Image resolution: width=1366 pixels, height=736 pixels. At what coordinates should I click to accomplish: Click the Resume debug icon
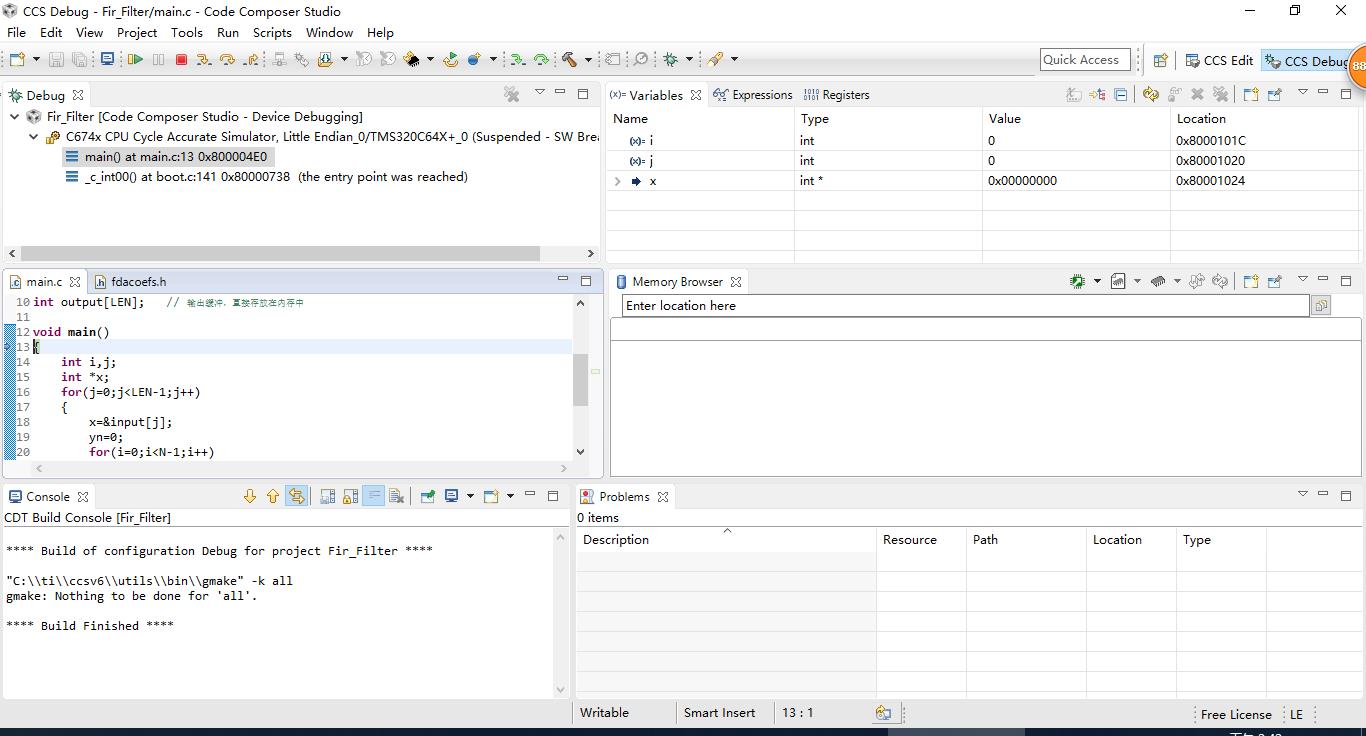[x=136, y=60]
